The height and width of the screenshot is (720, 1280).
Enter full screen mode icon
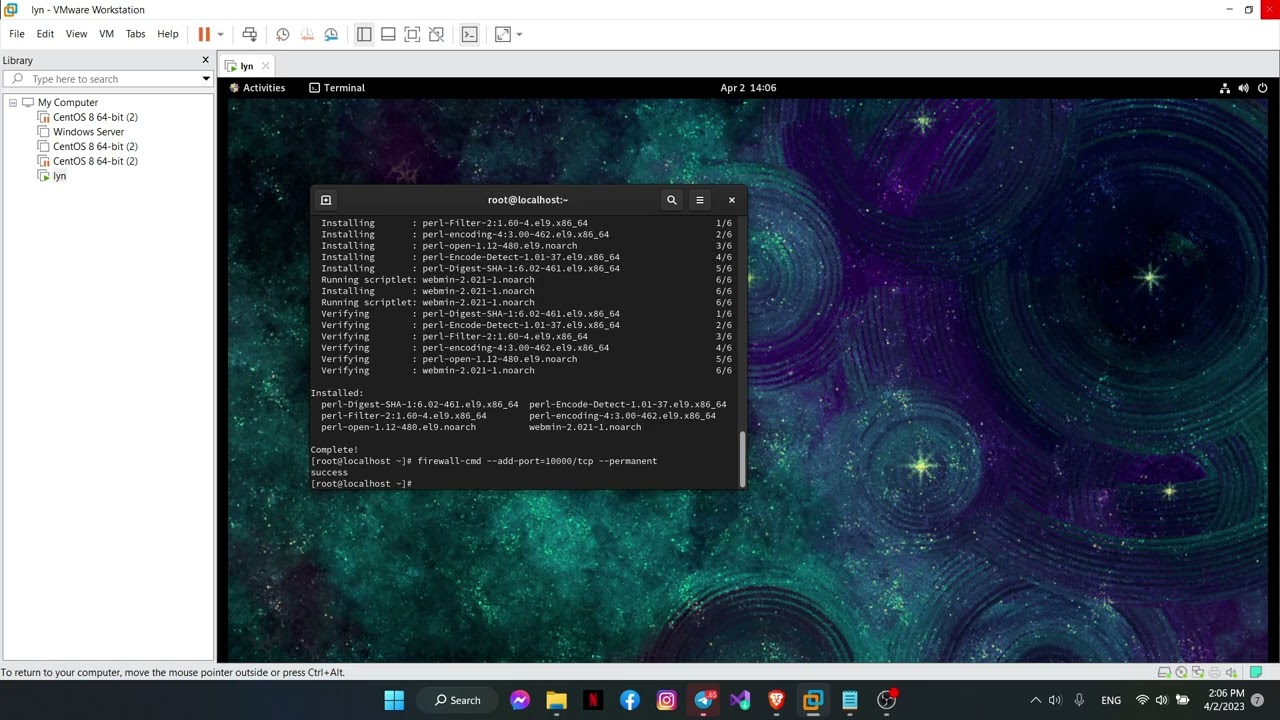click(x=412, y=34)
